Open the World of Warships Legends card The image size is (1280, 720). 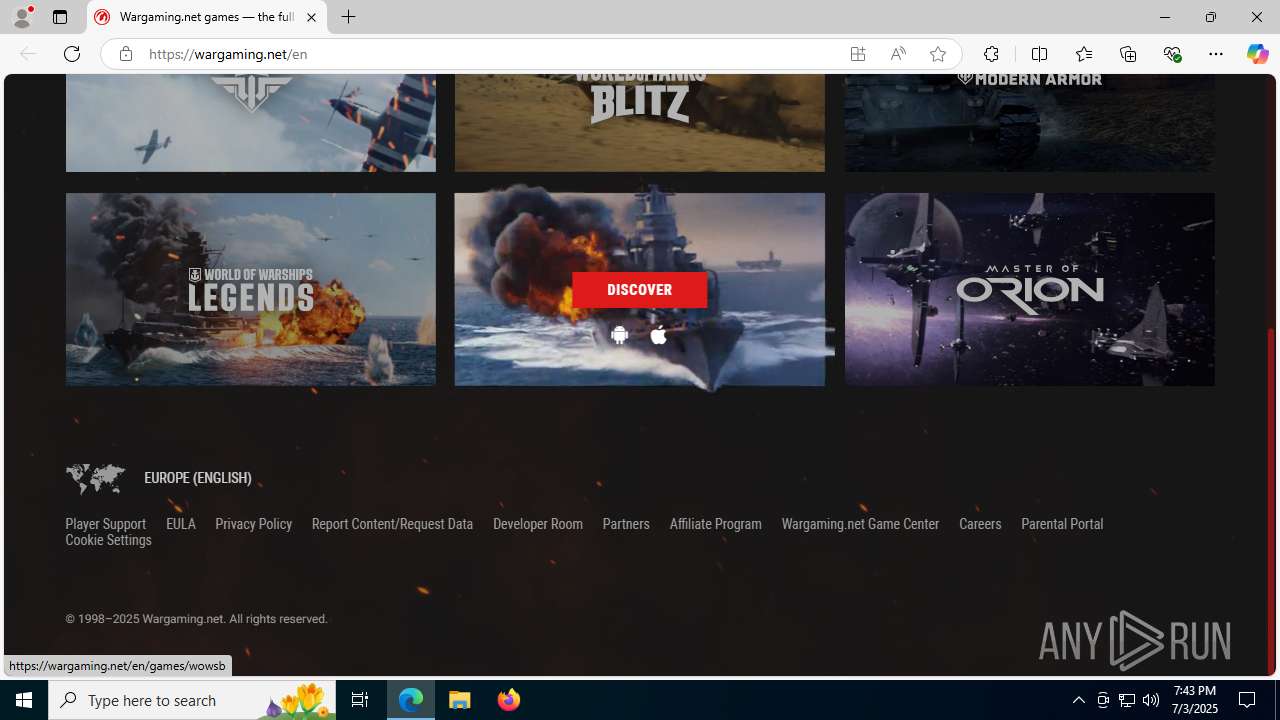pyautogui.click(x=251, y=289)
